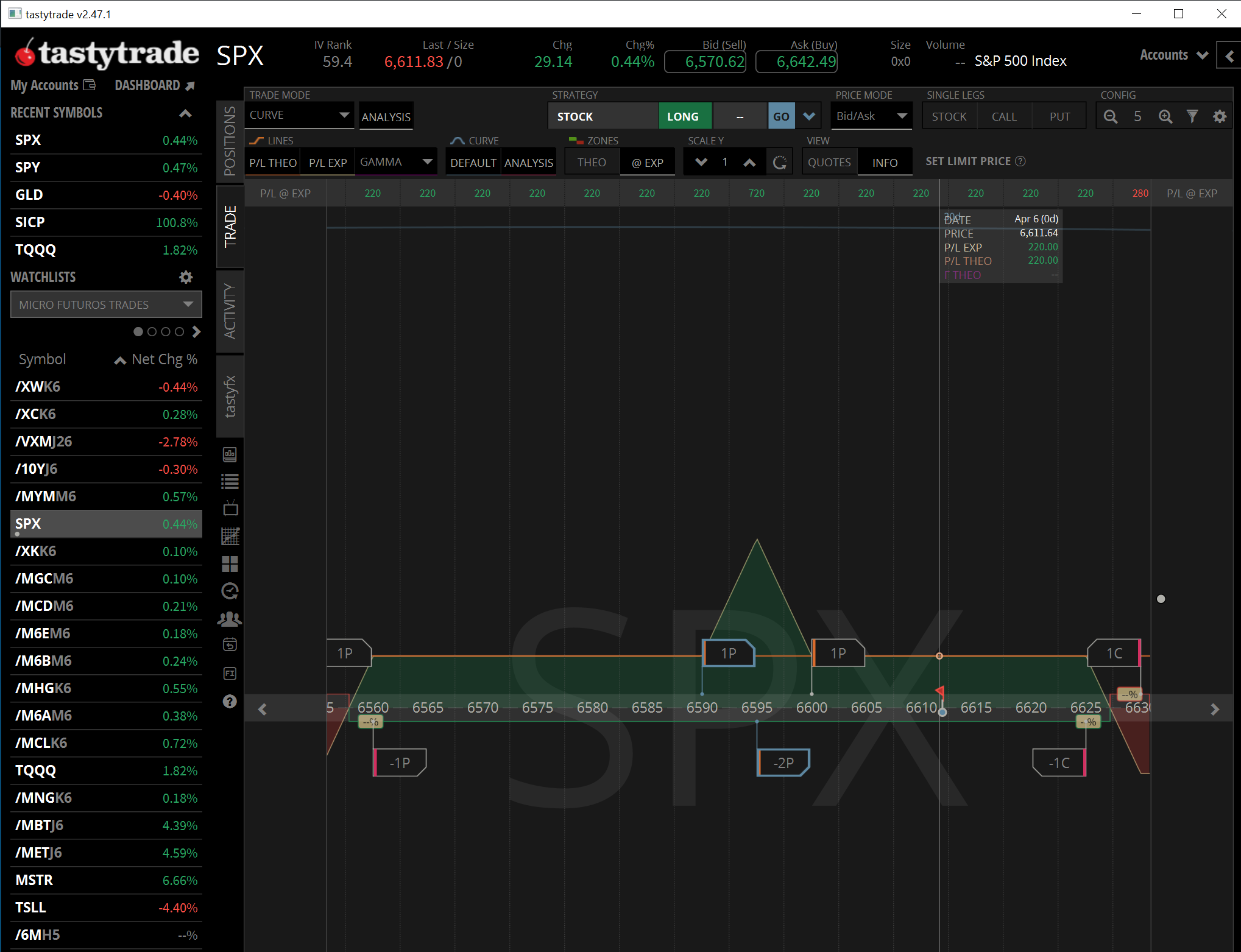Viewport: 1241px width, 952px height.
Task: Switch to the ACTIVITY vertical tab
Action: point(230,311)
